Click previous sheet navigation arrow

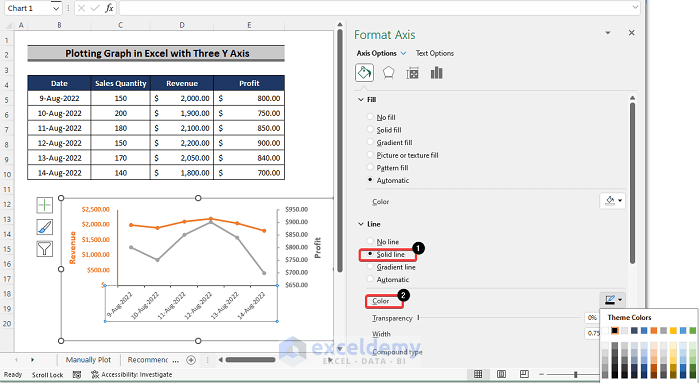[16, 359]
